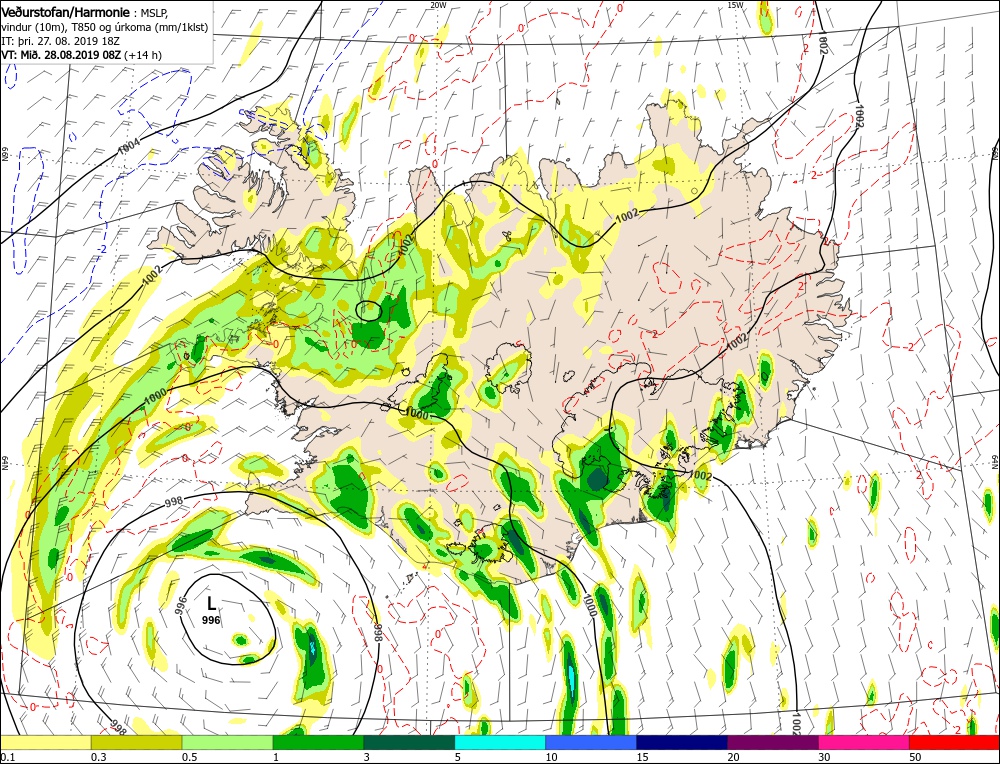This screenshot has height=764, width=1000.
Task: Click the blue 10–15 legend color band
Action: click(591, 742)
